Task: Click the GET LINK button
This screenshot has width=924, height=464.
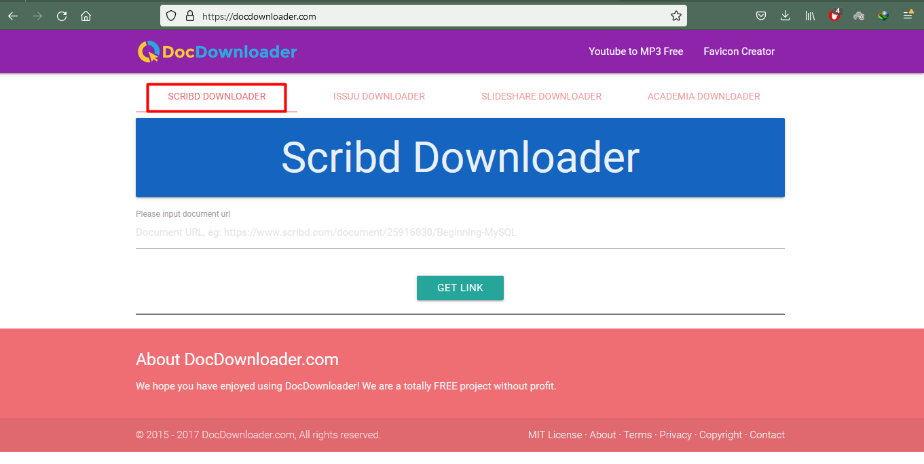Action: tap(460, 288)
